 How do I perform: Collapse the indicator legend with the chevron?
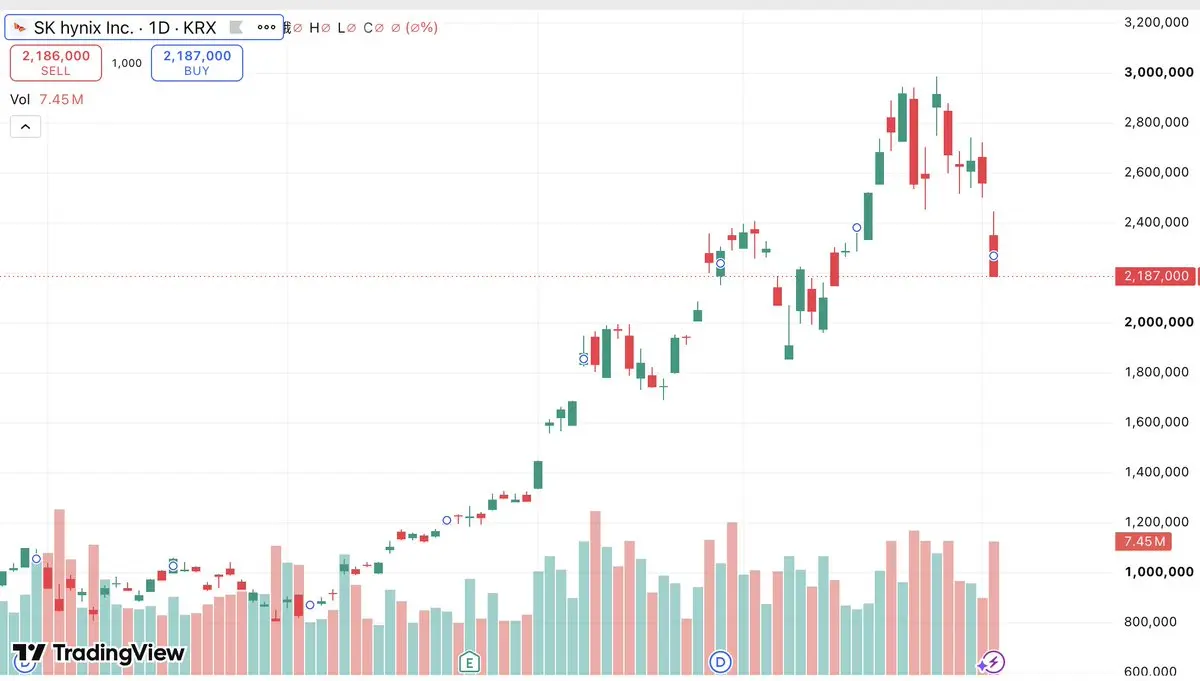coord(25,126)
